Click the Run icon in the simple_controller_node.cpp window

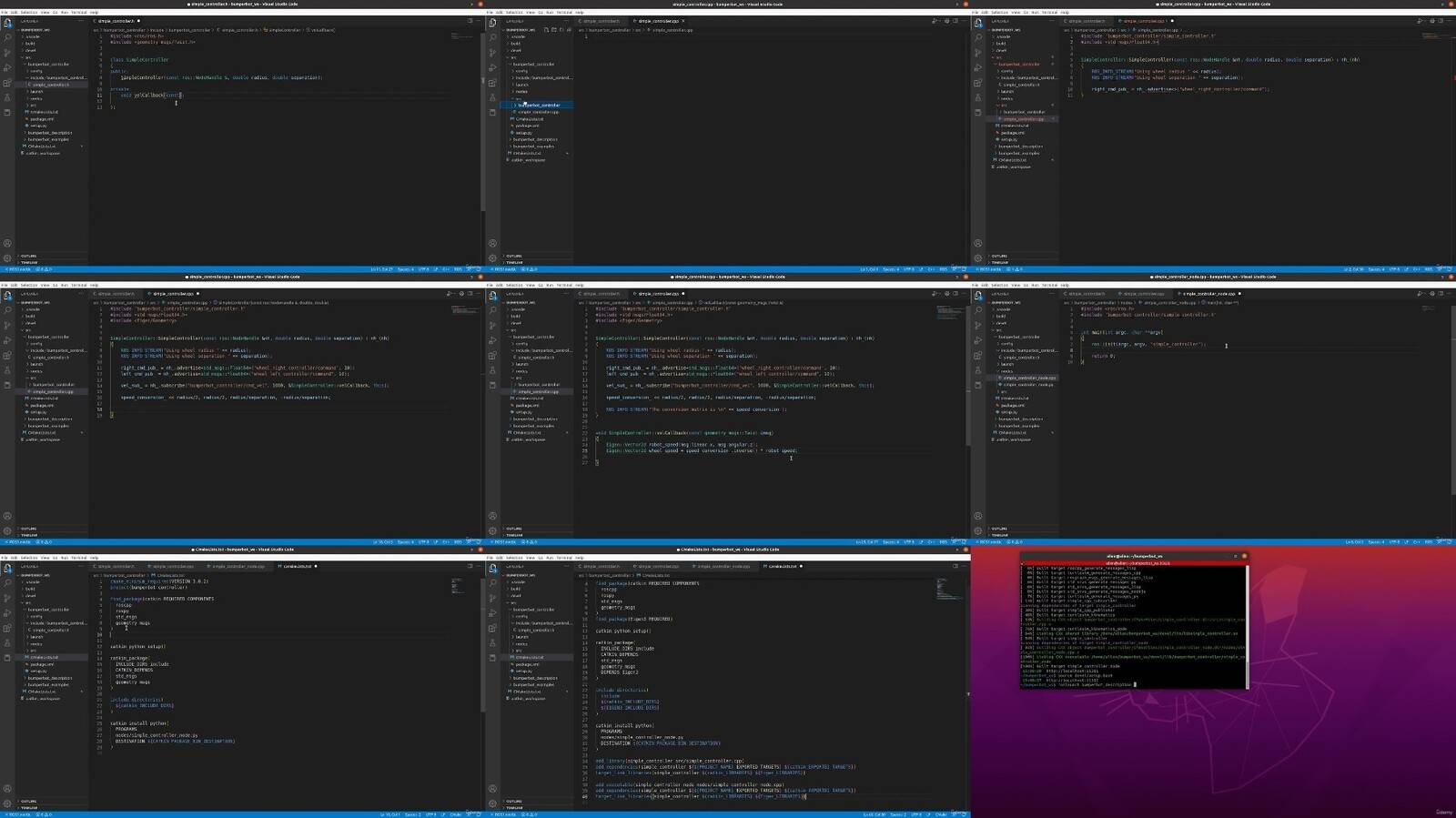(1418, 294)
